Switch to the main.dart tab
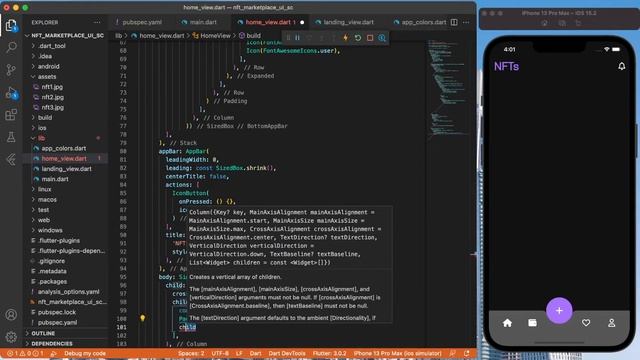This screenshot has width=640, height=360. (203, 22)
